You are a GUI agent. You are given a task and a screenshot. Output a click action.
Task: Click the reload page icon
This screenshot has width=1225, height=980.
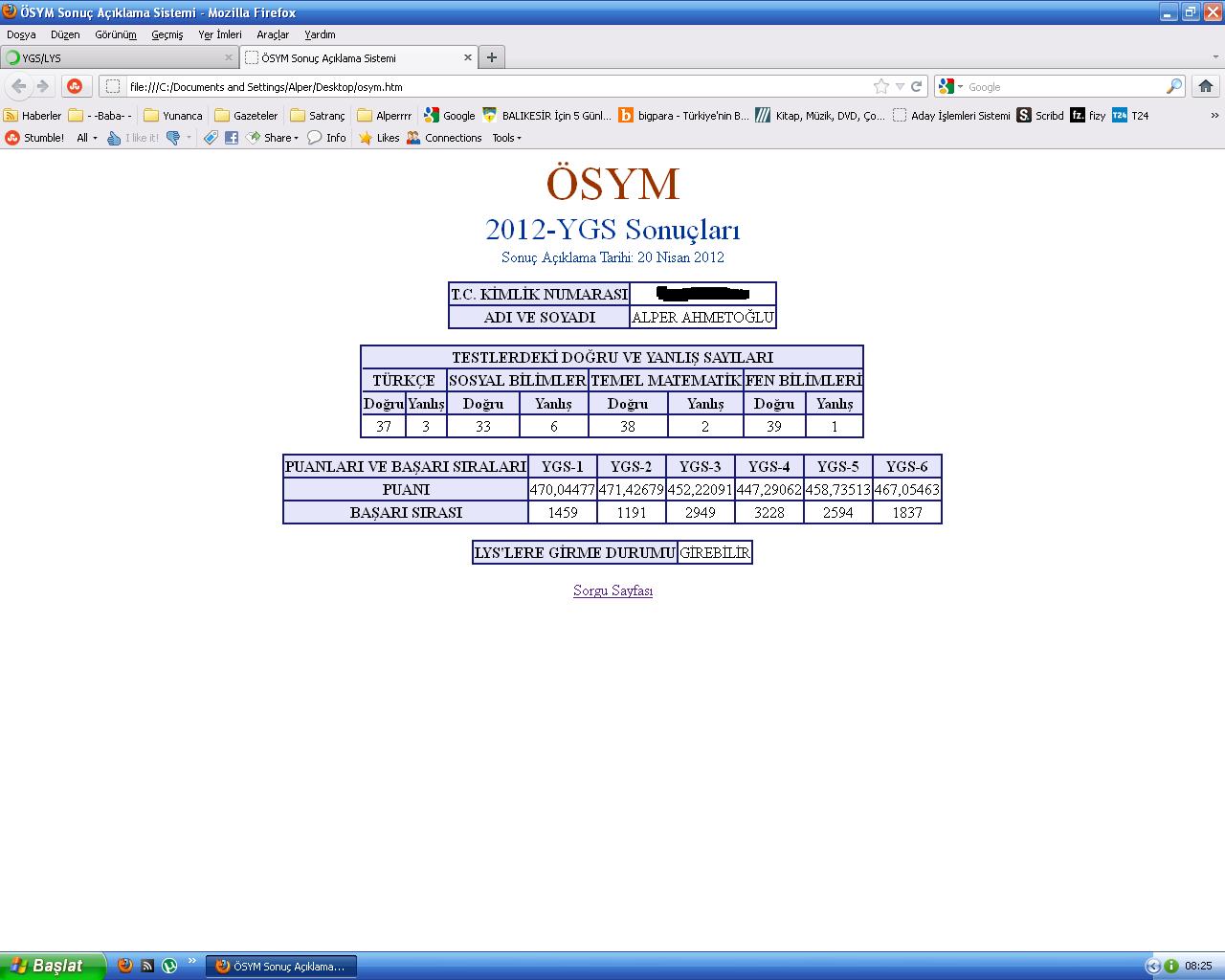point(916,86)
